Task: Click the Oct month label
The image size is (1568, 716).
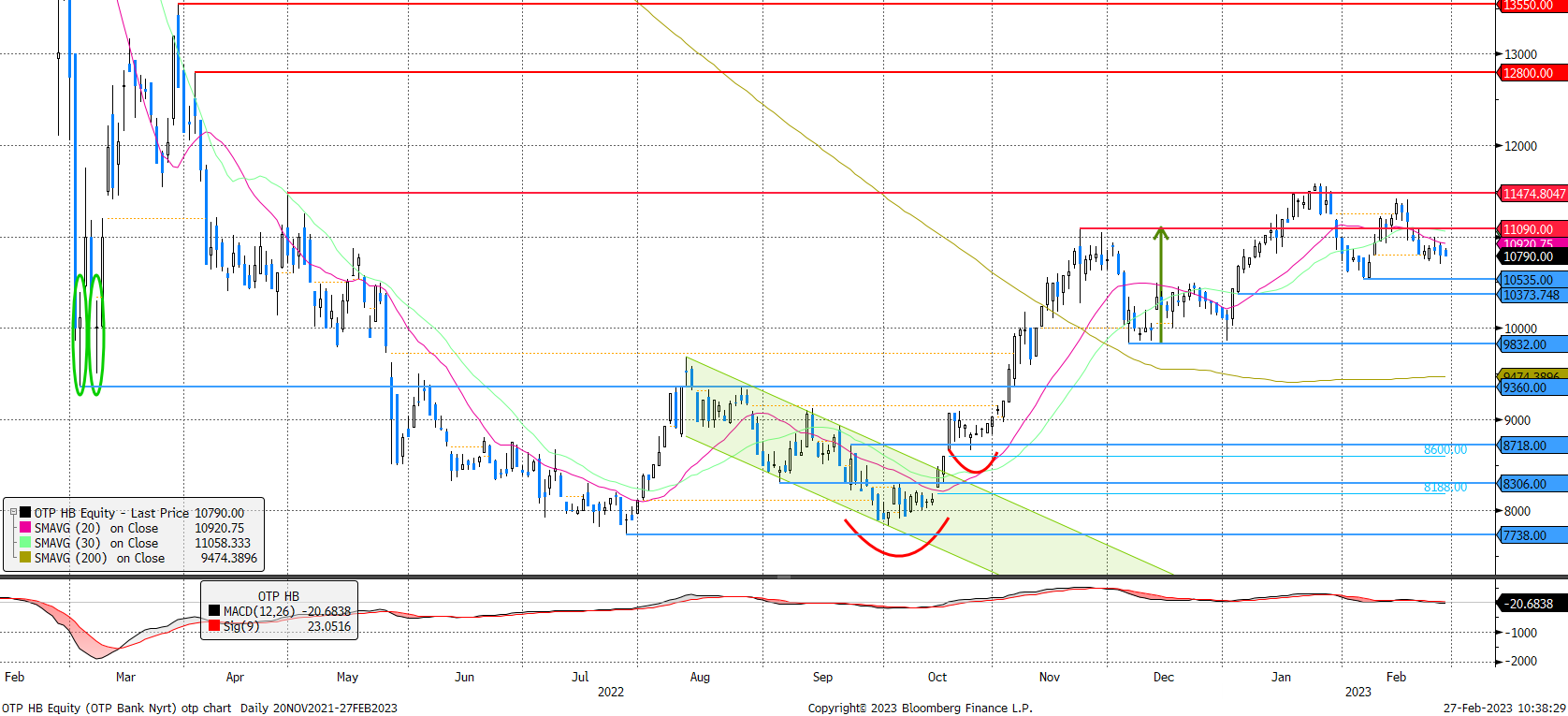Action: pyautogui.click(x=937, y=677)
